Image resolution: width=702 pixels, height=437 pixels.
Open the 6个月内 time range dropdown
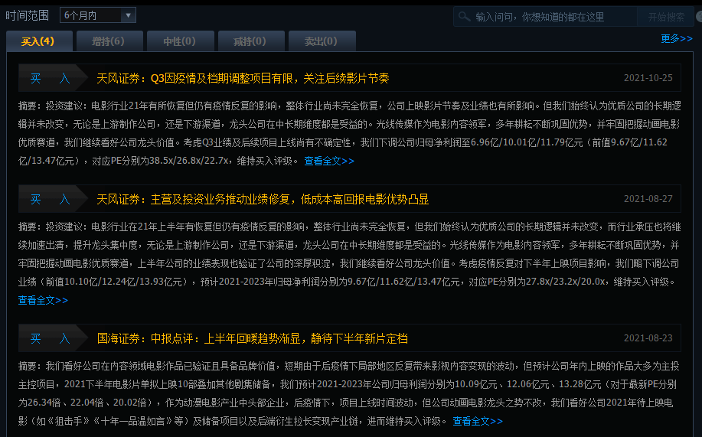(x=98, y=16)
